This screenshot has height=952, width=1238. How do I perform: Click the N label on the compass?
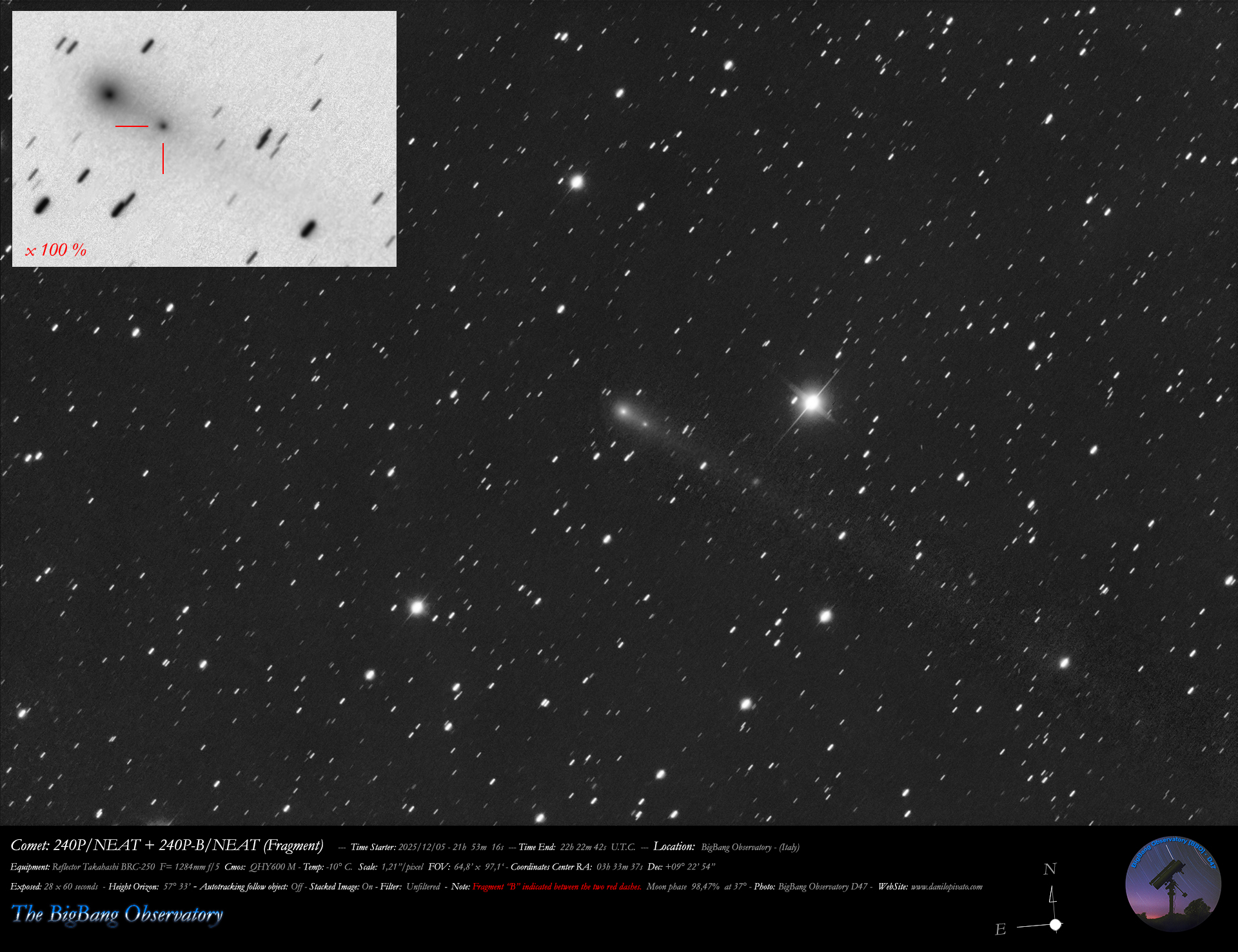click(1050, 869)
